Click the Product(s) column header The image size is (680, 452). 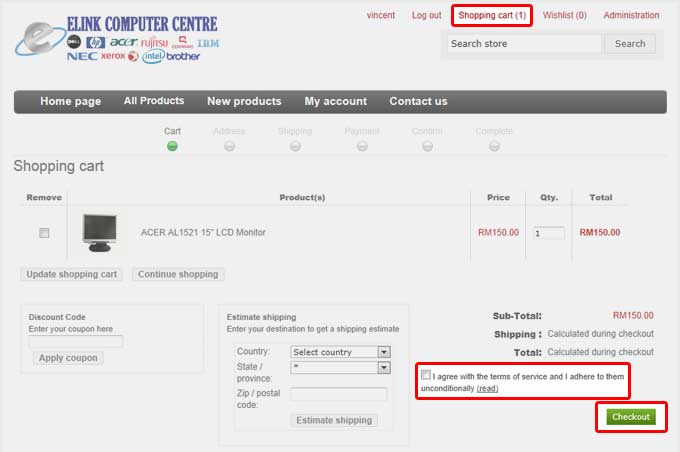302,197
